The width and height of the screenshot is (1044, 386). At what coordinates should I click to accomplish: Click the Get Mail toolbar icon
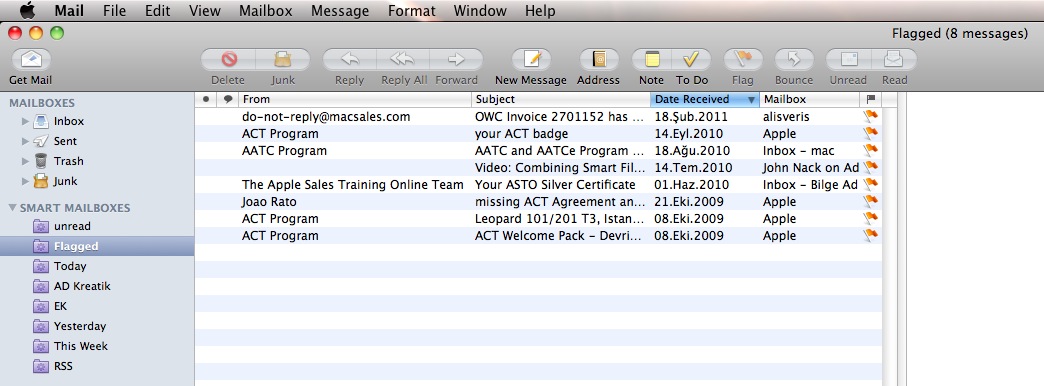(31, 59)
